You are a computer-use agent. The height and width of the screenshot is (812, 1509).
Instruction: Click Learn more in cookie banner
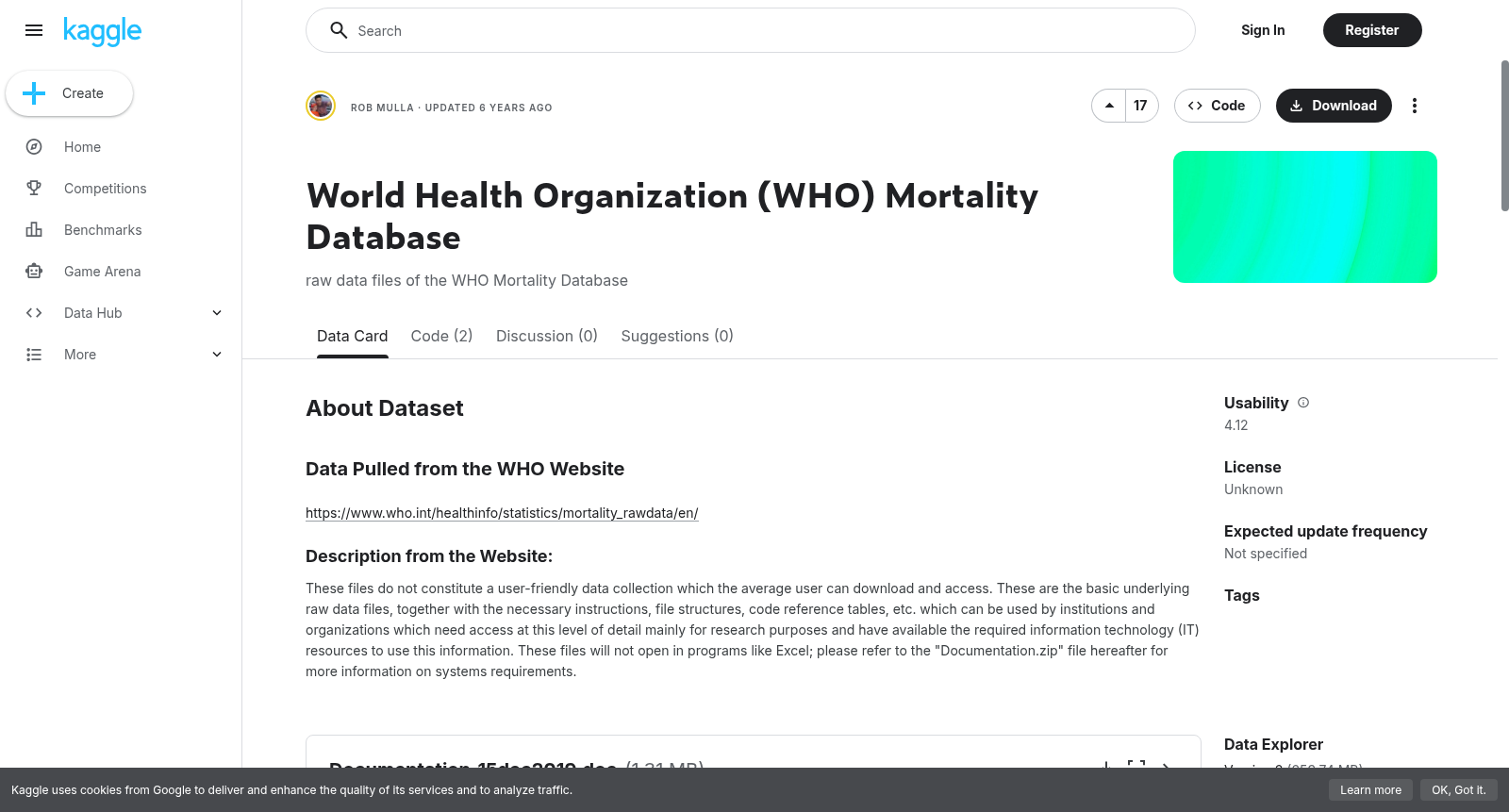point(1370,790)
